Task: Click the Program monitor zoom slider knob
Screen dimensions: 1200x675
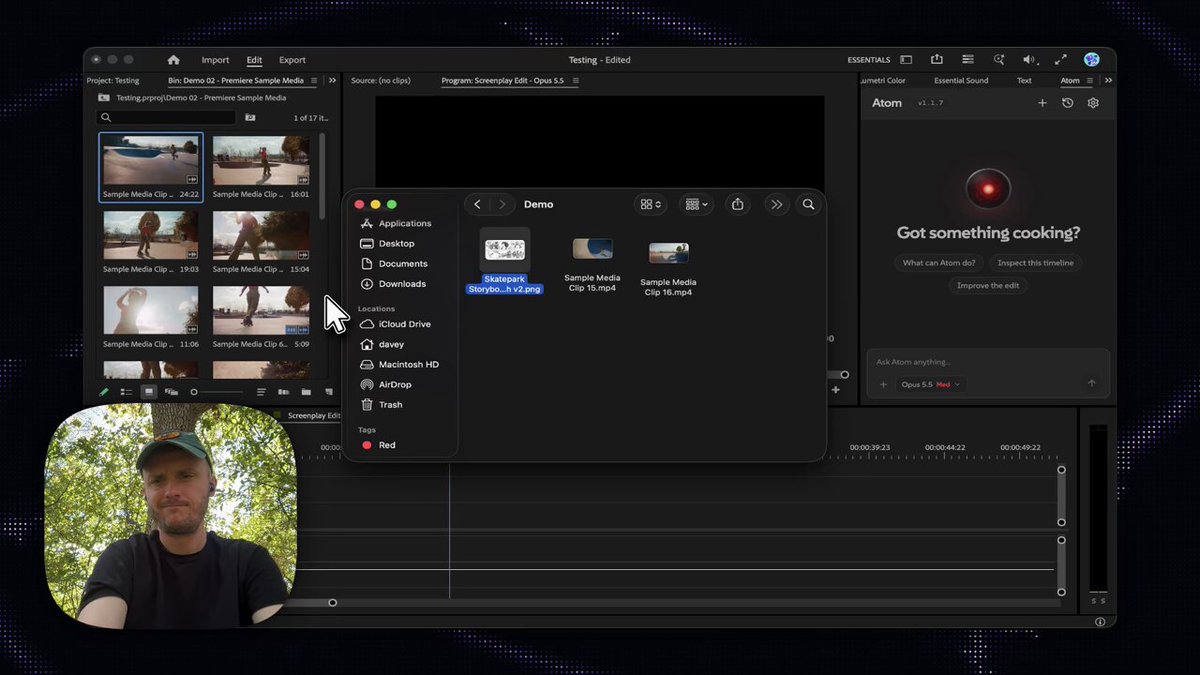Action: pyautogui.click(x=845, y=374)
